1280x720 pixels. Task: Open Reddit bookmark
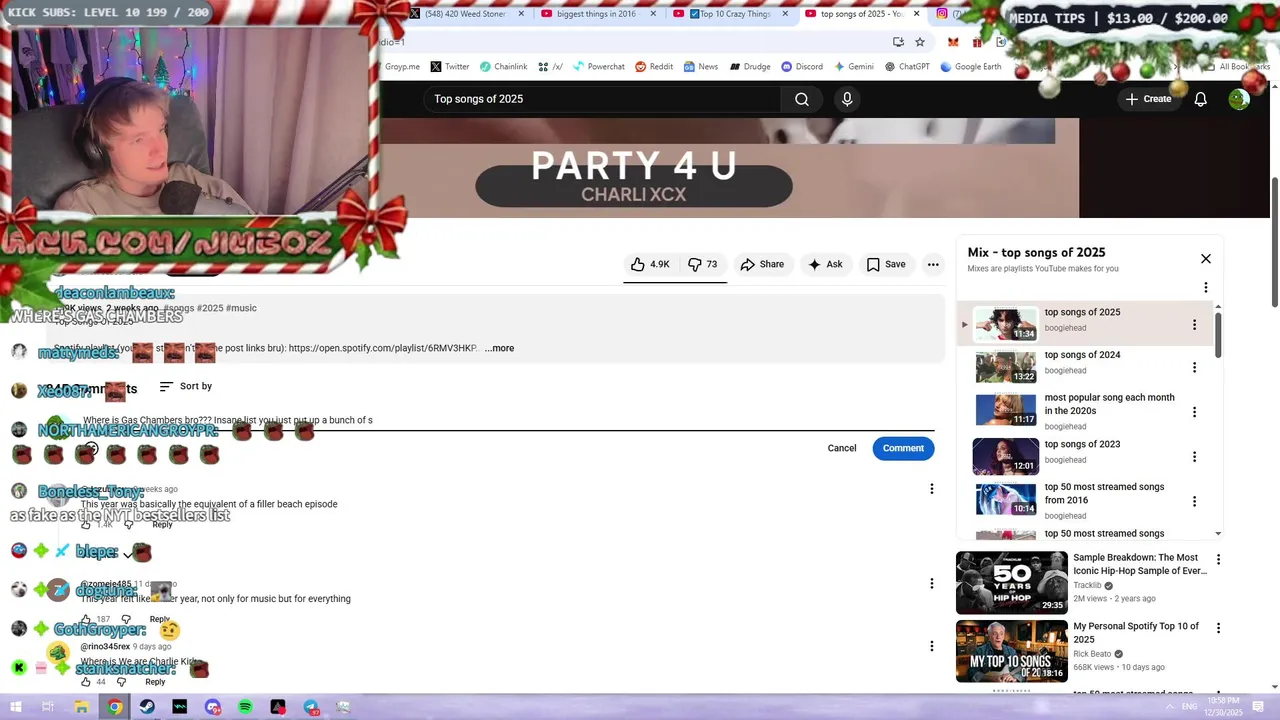654,67
